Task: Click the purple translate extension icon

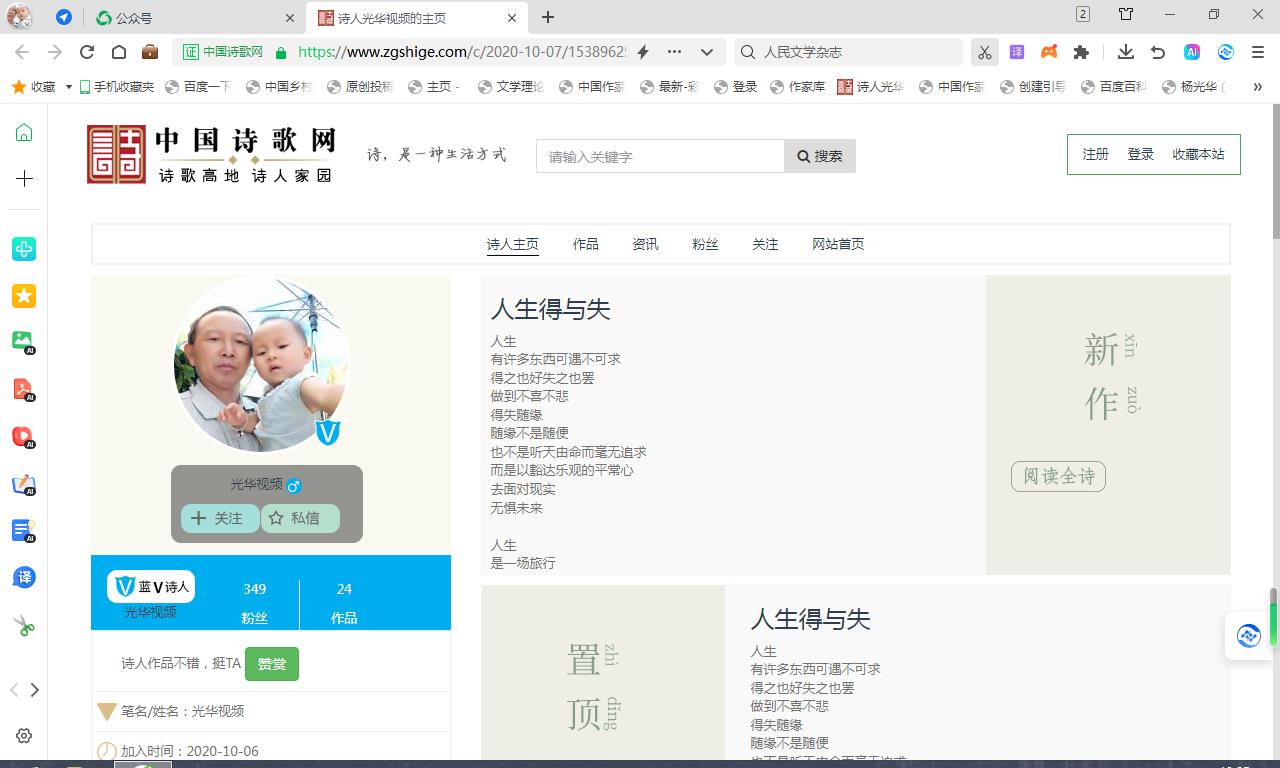Action: [x=1017, y=52]
